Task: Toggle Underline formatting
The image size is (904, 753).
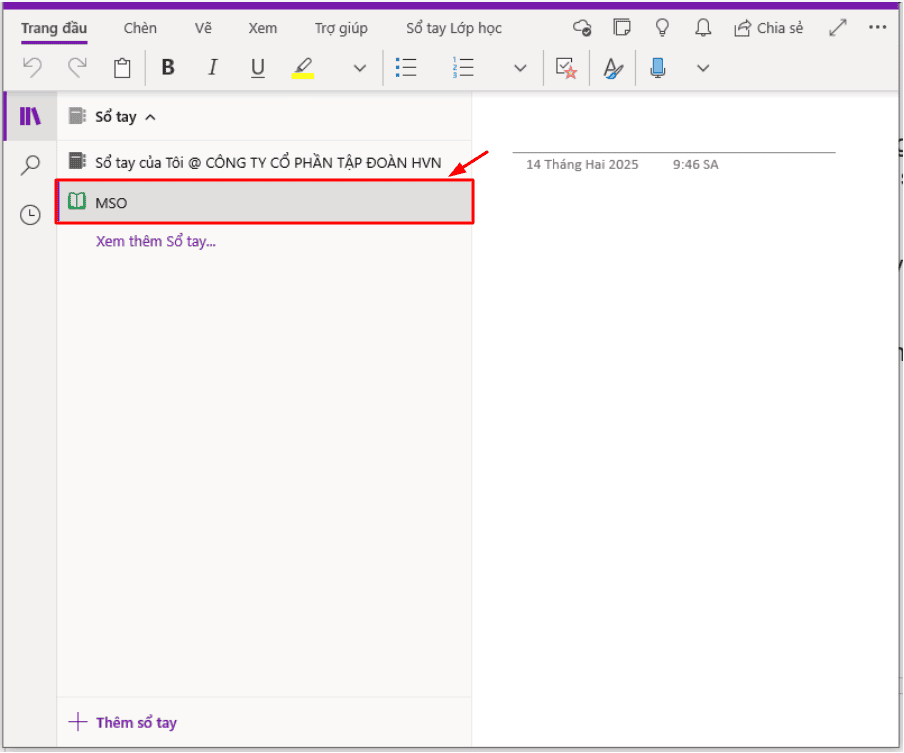Action: tap(258, 68)
